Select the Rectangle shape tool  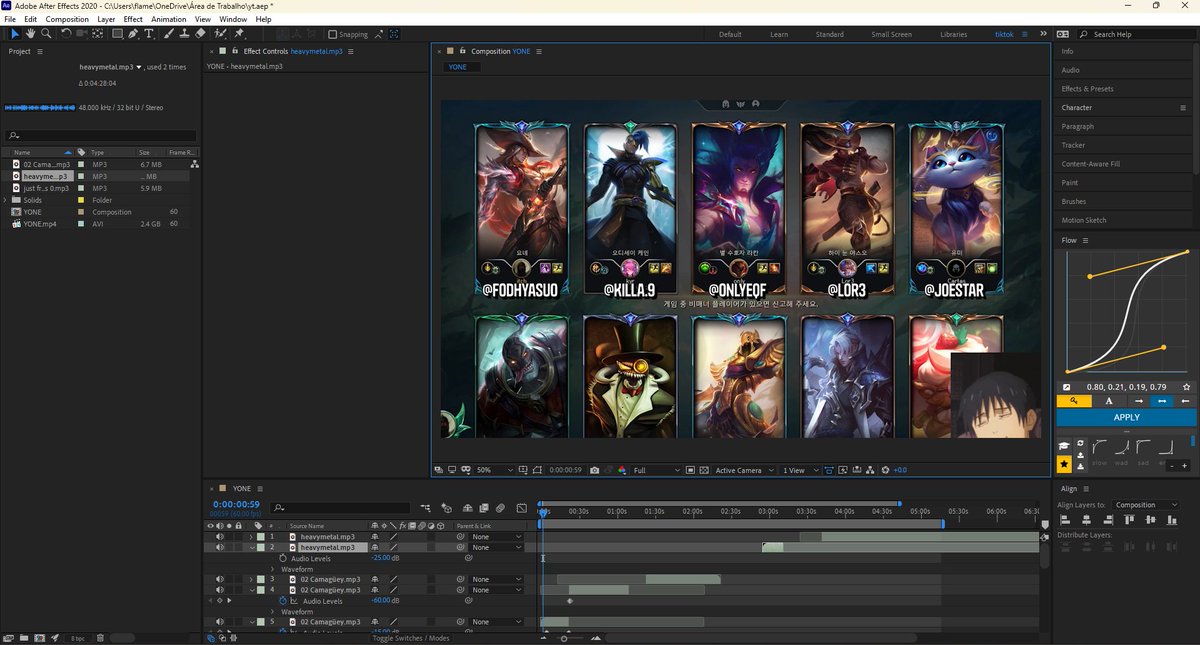pos(117,33)
